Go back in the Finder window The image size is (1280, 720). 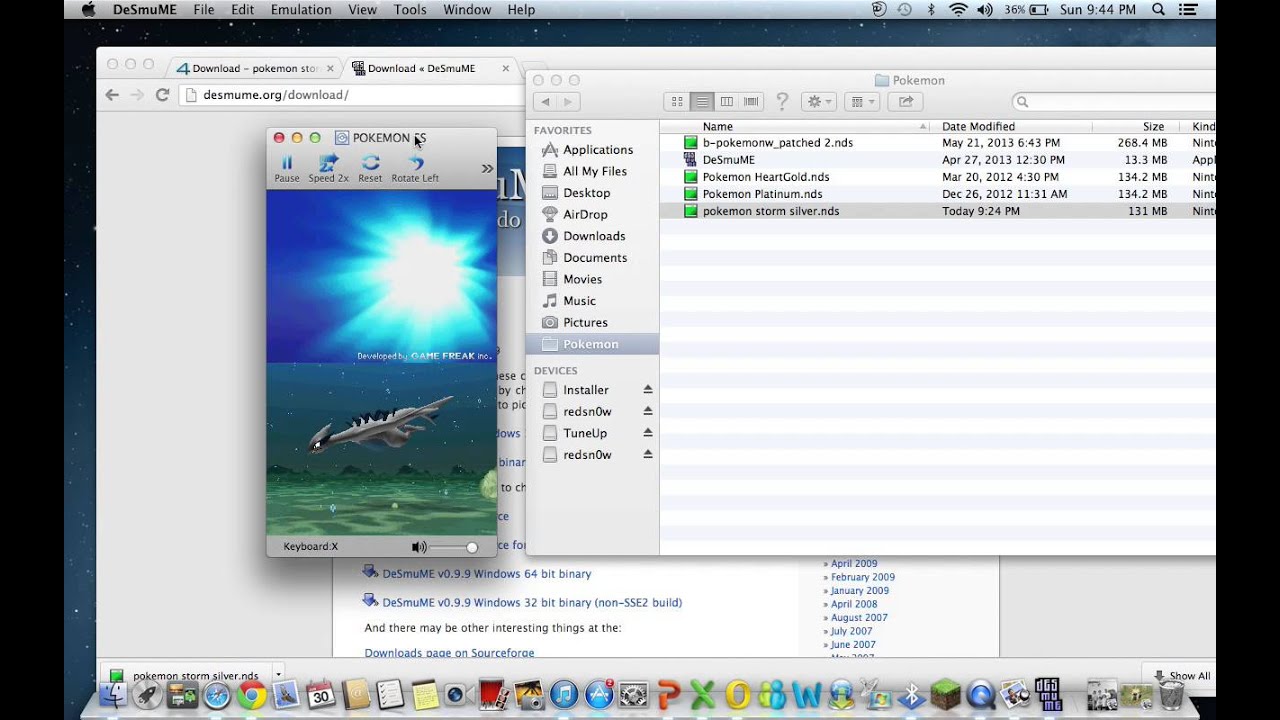545,101
